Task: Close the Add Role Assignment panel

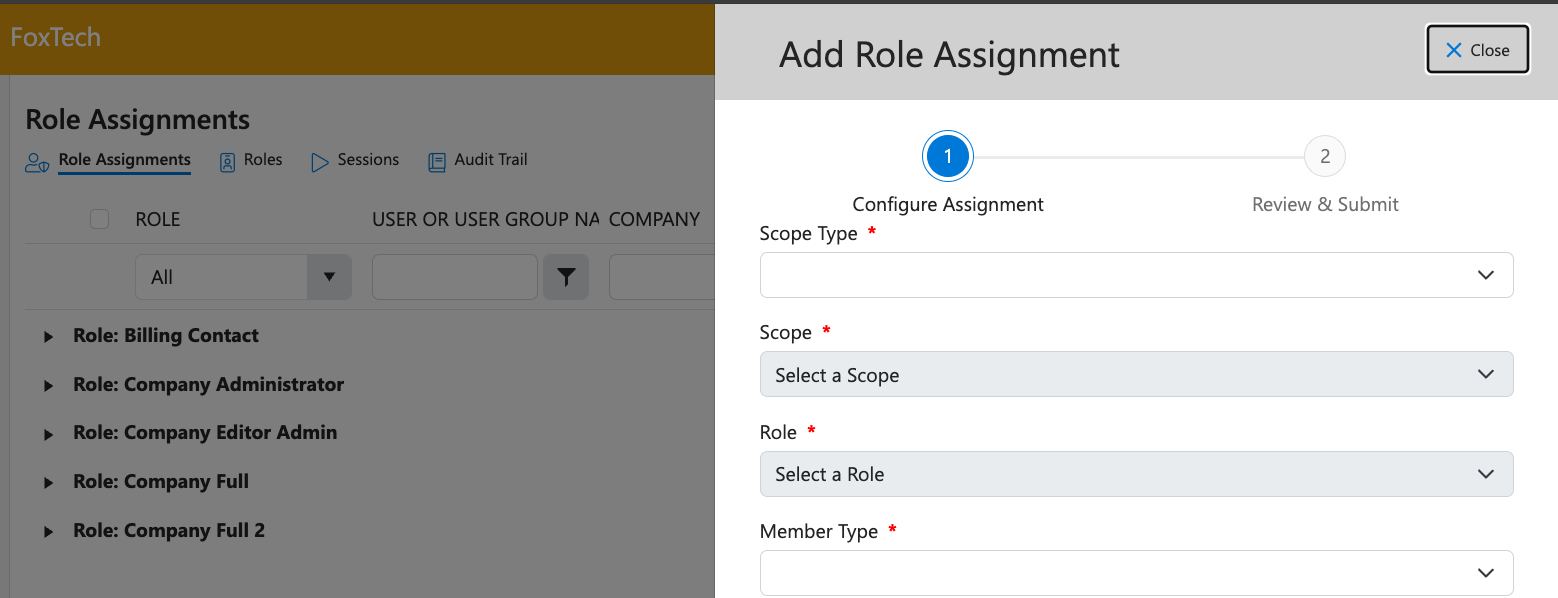Action: (1477, 50)
